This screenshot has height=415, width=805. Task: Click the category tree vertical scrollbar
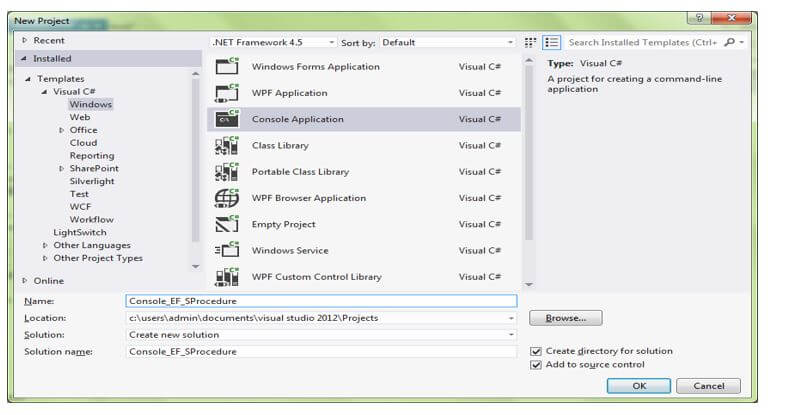tap(196, 159)
